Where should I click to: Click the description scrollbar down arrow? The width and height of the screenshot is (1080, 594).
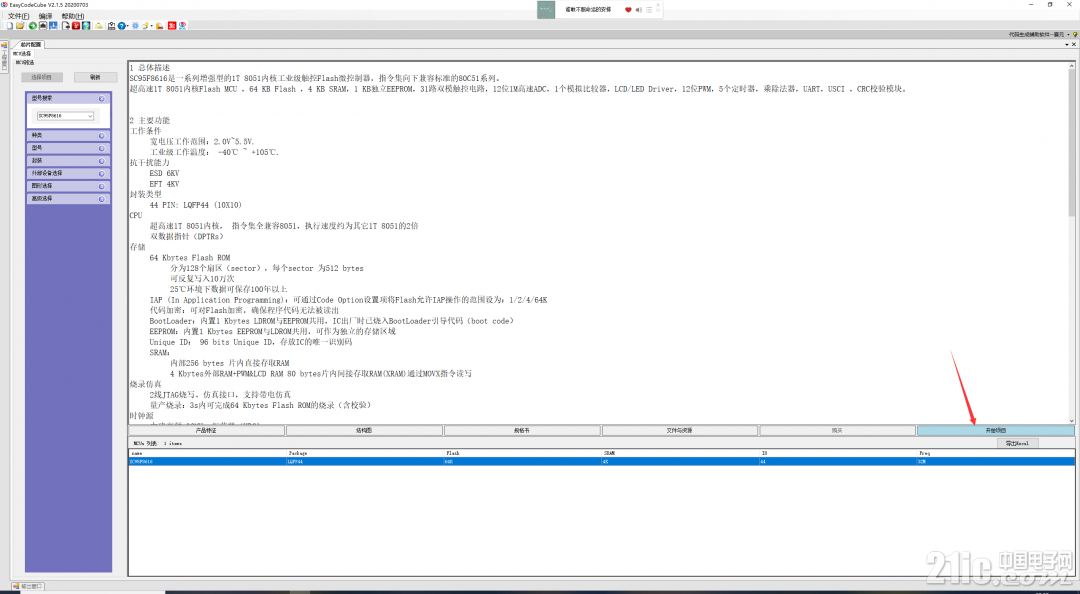(1072, 420)
